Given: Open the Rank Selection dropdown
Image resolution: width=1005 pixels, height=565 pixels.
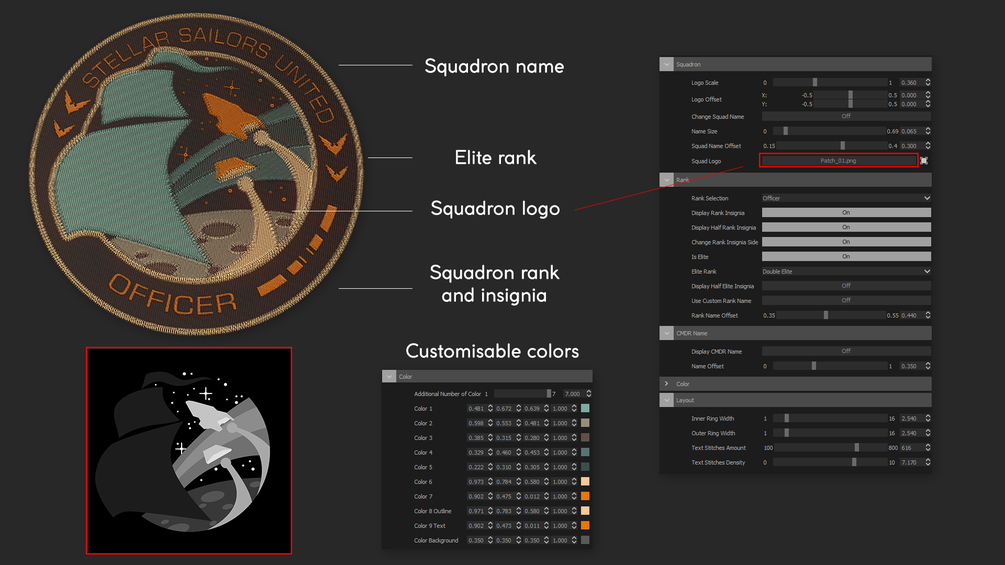Looking at the screenshot, I should click(846, 198).
